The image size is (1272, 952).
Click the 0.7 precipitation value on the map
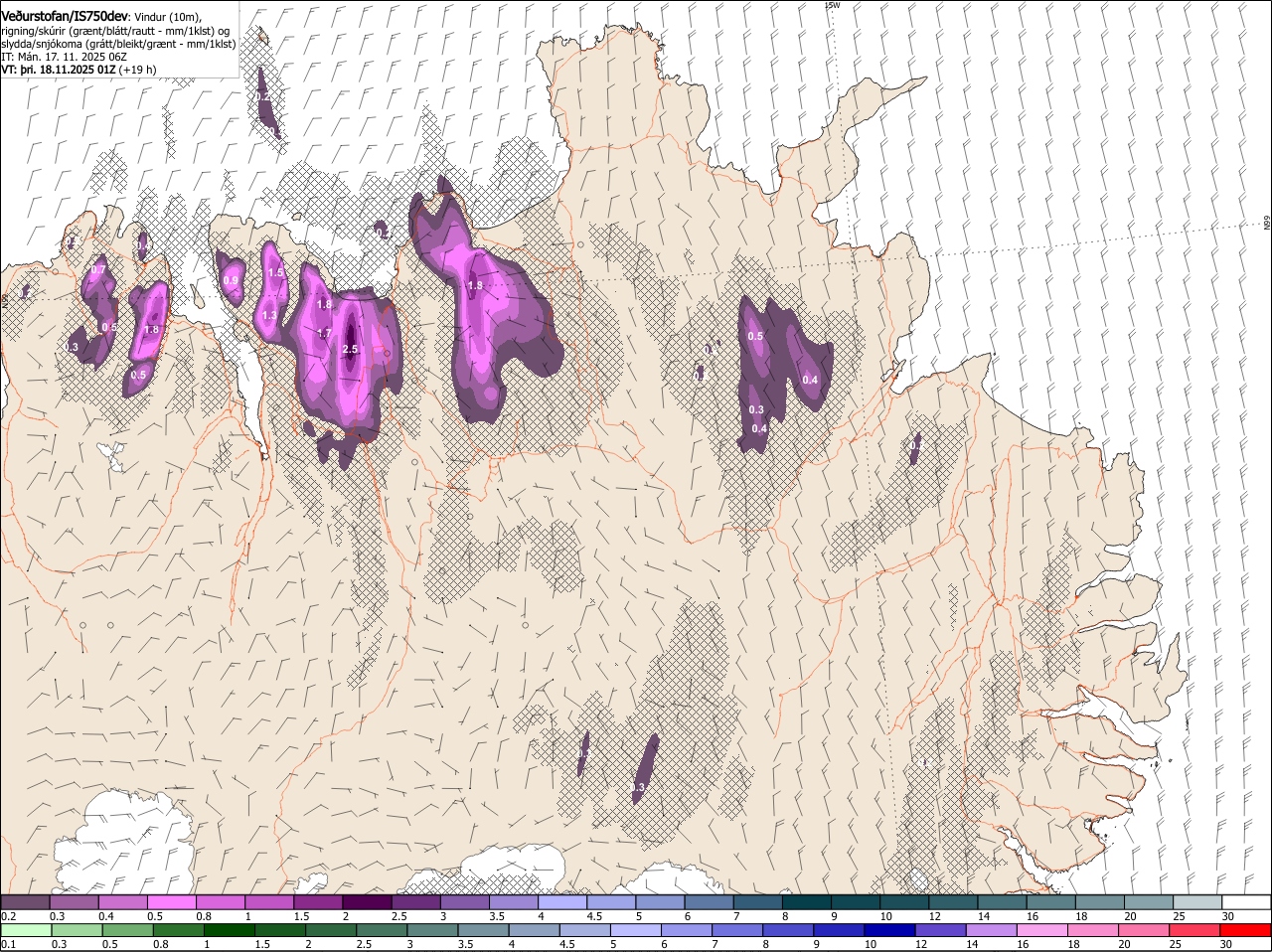[98, 270]
